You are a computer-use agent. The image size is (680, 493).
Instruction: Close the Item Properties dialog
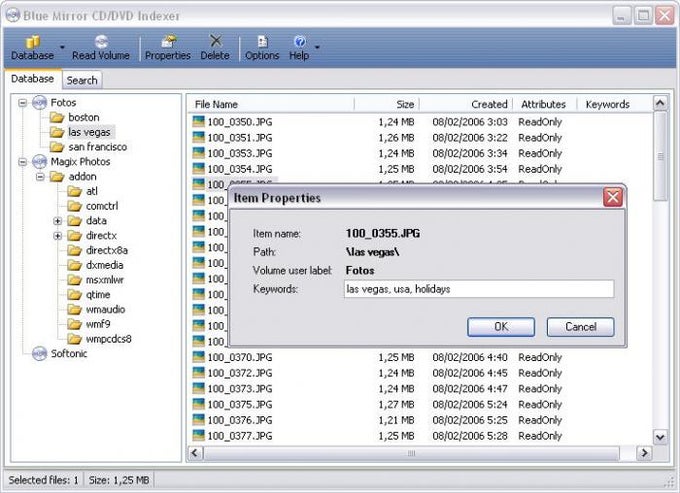613,198
